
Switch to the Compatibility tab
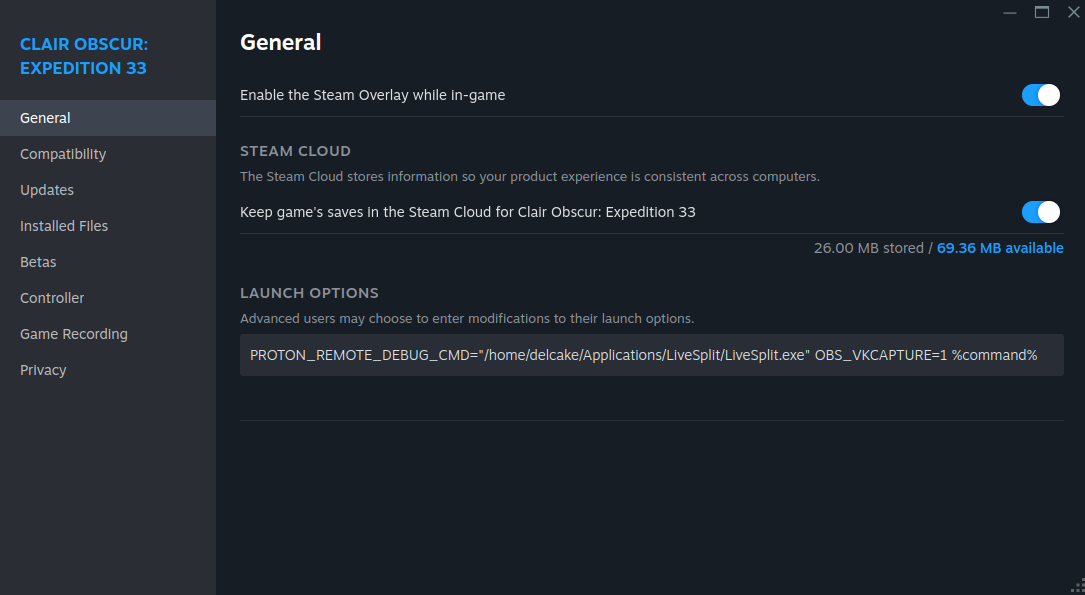[x=63, y=154]
